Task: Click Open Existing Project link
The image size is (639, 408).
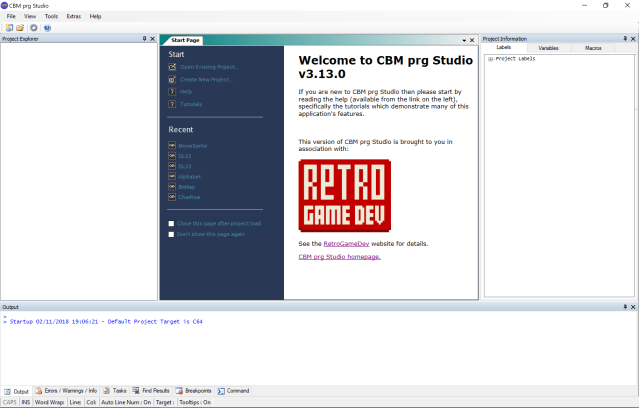Action: (208, 67)
